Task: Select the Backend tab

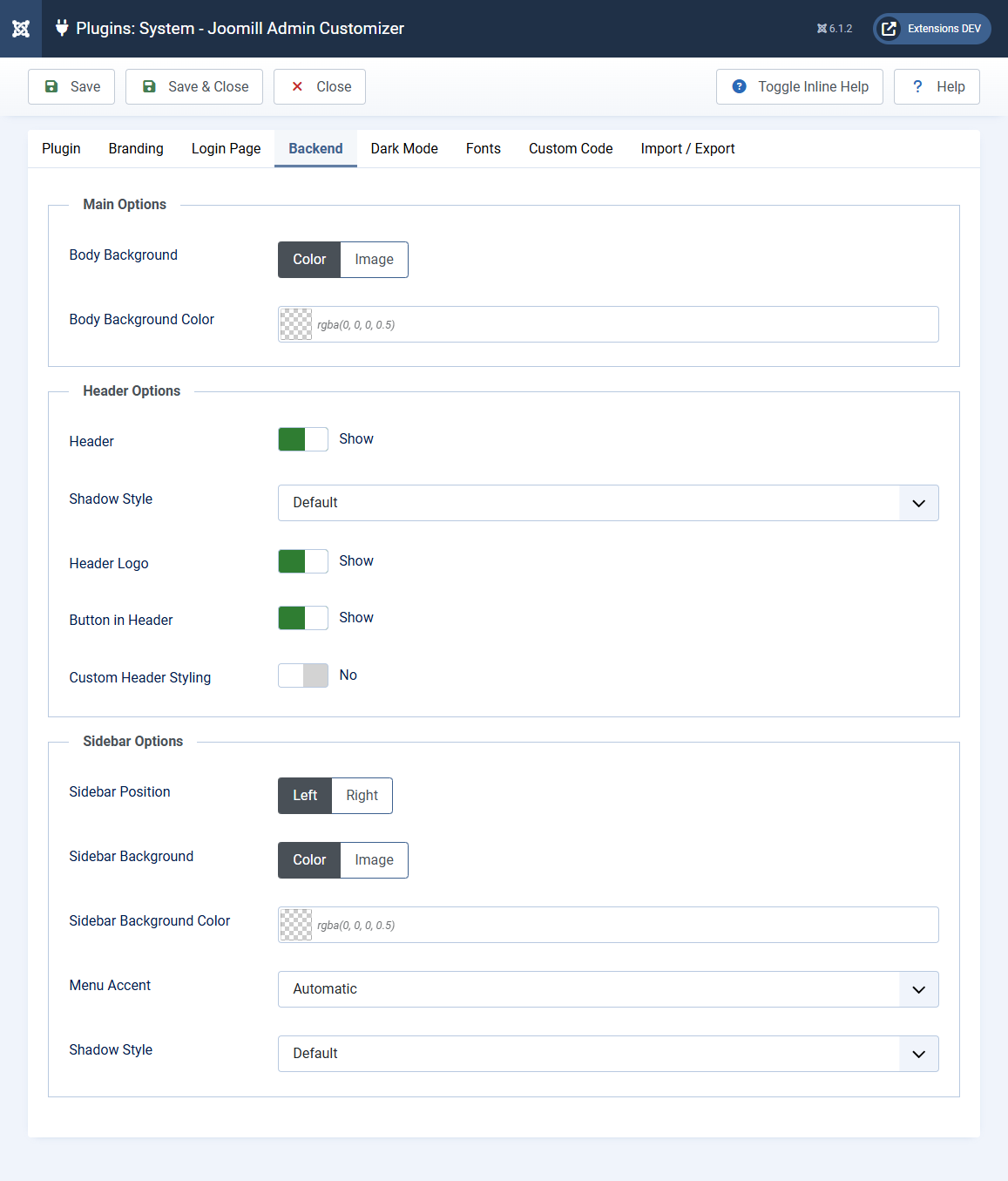Action: coord(315,148)
